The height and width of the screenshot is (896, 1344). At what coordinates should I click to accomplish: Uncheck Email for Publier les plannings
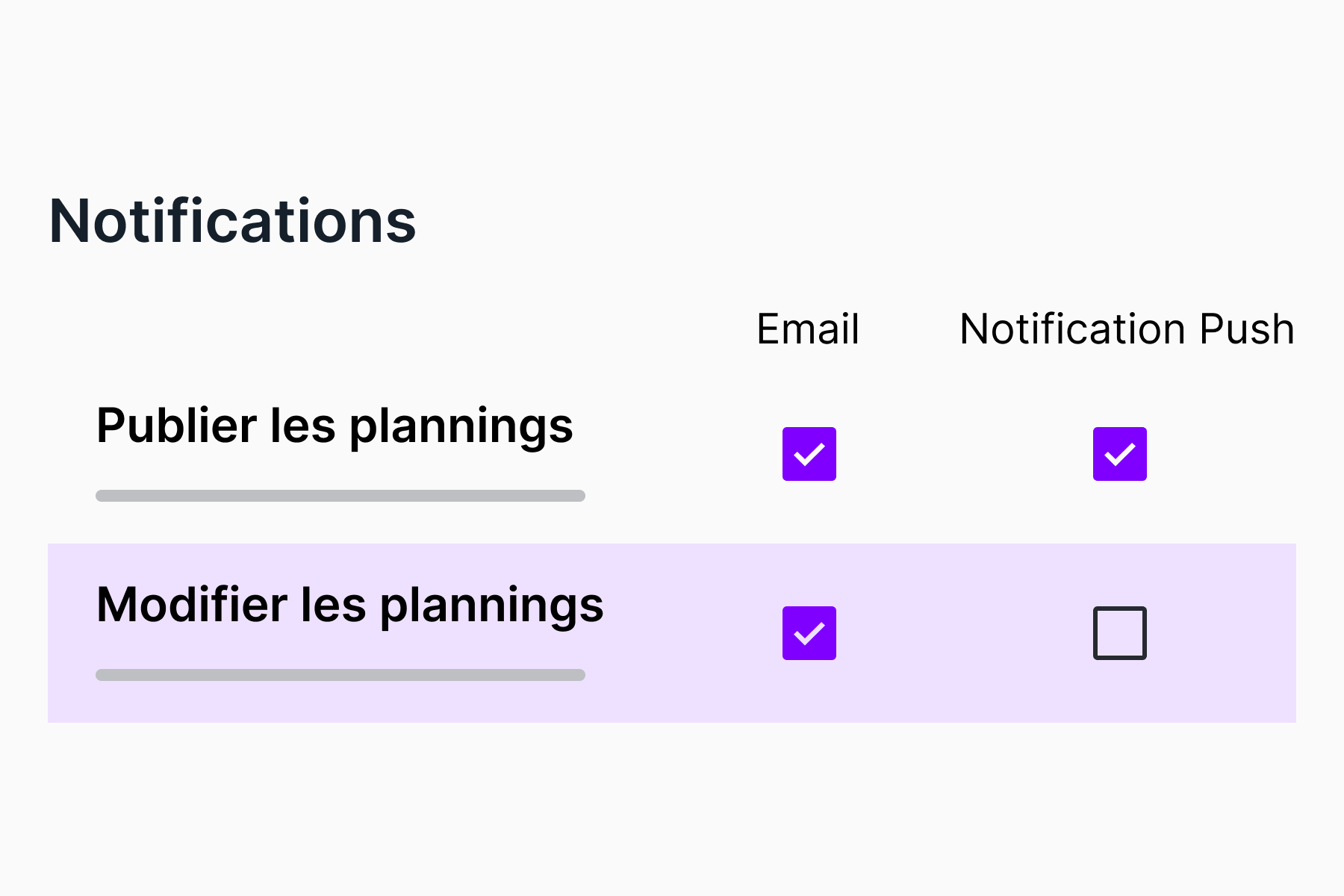coord(809,454)
